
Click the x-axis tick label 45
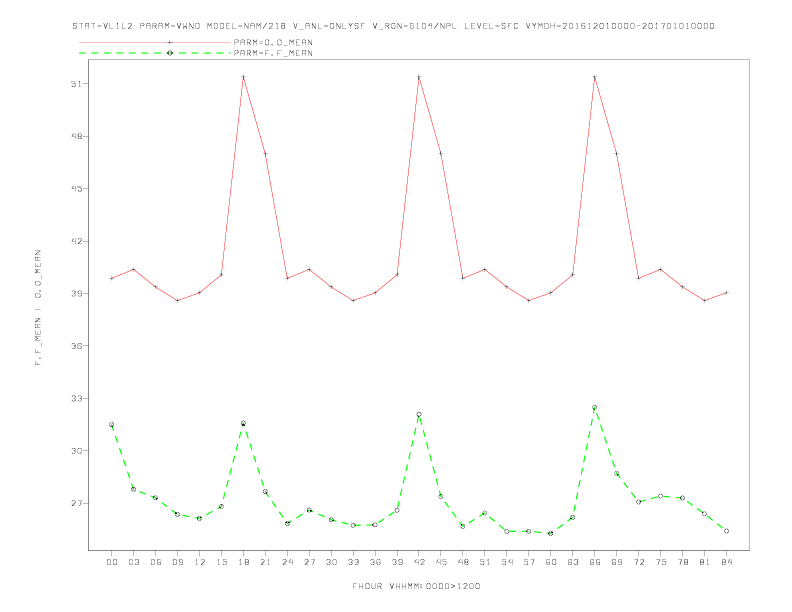(x=441, y=562)
